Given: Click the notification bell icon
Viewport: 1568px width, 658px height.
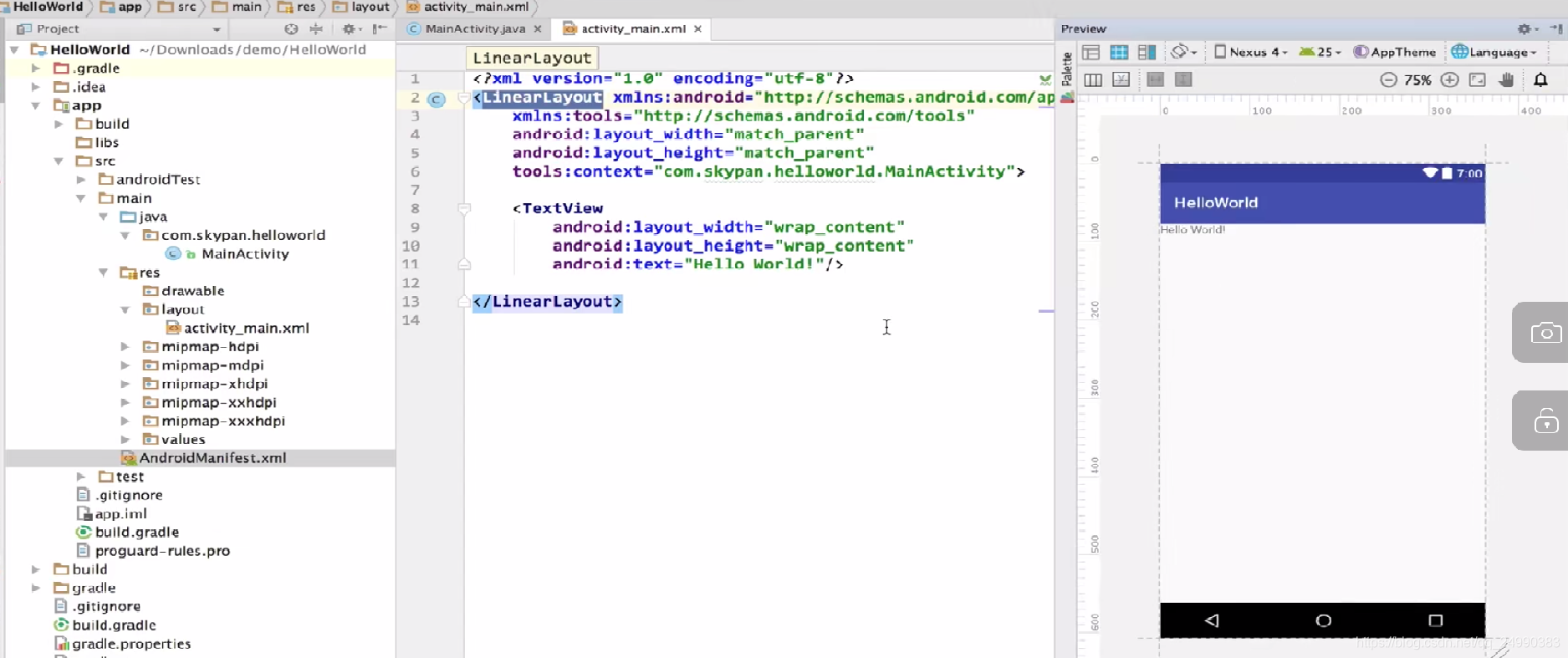Looking at the screenshot, I should click(x=1540, y=80).
